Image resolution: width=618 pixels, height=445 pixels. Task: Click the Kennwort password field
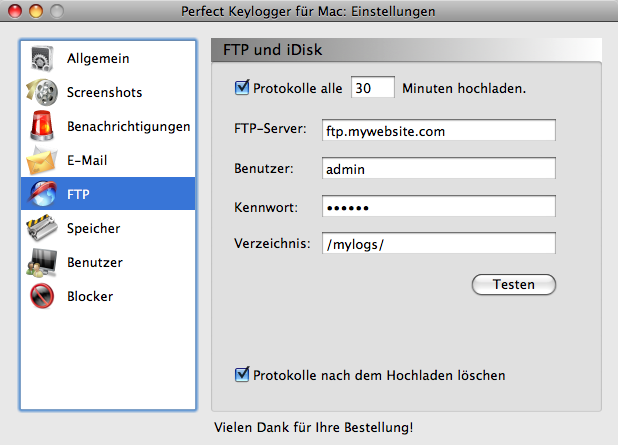coord(439,206)
